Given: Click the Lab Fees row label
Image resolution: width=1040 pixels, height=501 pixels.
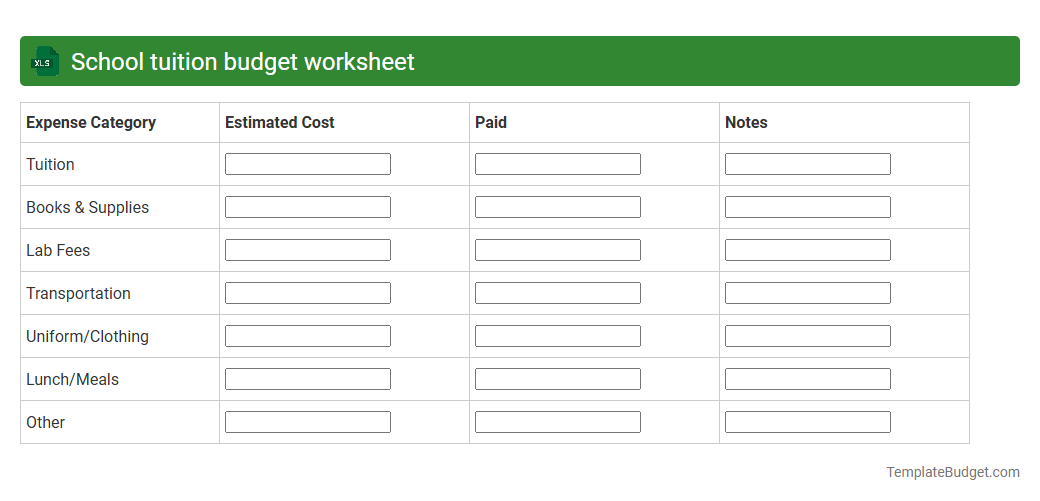Looking at the screenshot, I should 58,250.
